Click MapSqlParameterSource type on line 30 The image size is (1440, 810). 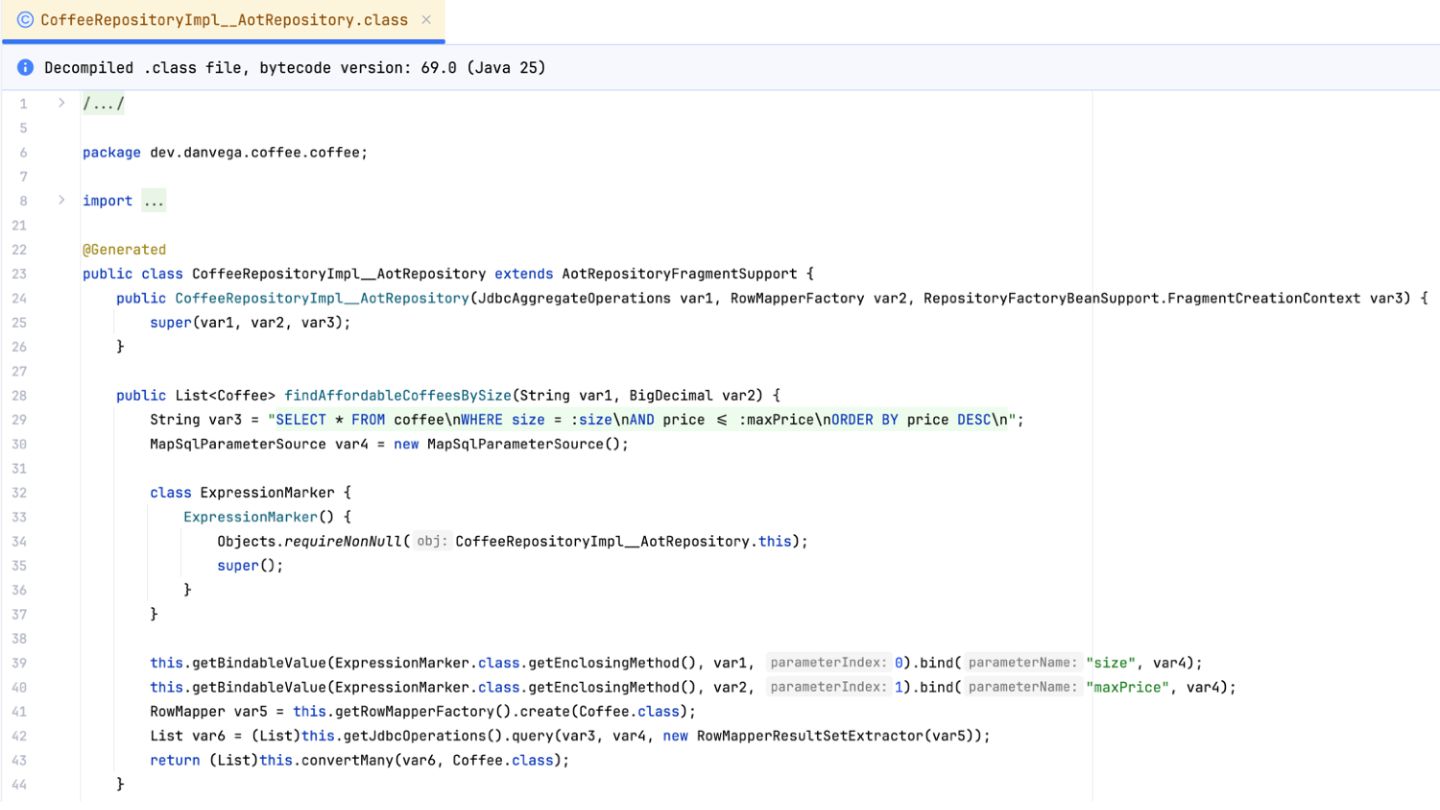tap(238, 443)
